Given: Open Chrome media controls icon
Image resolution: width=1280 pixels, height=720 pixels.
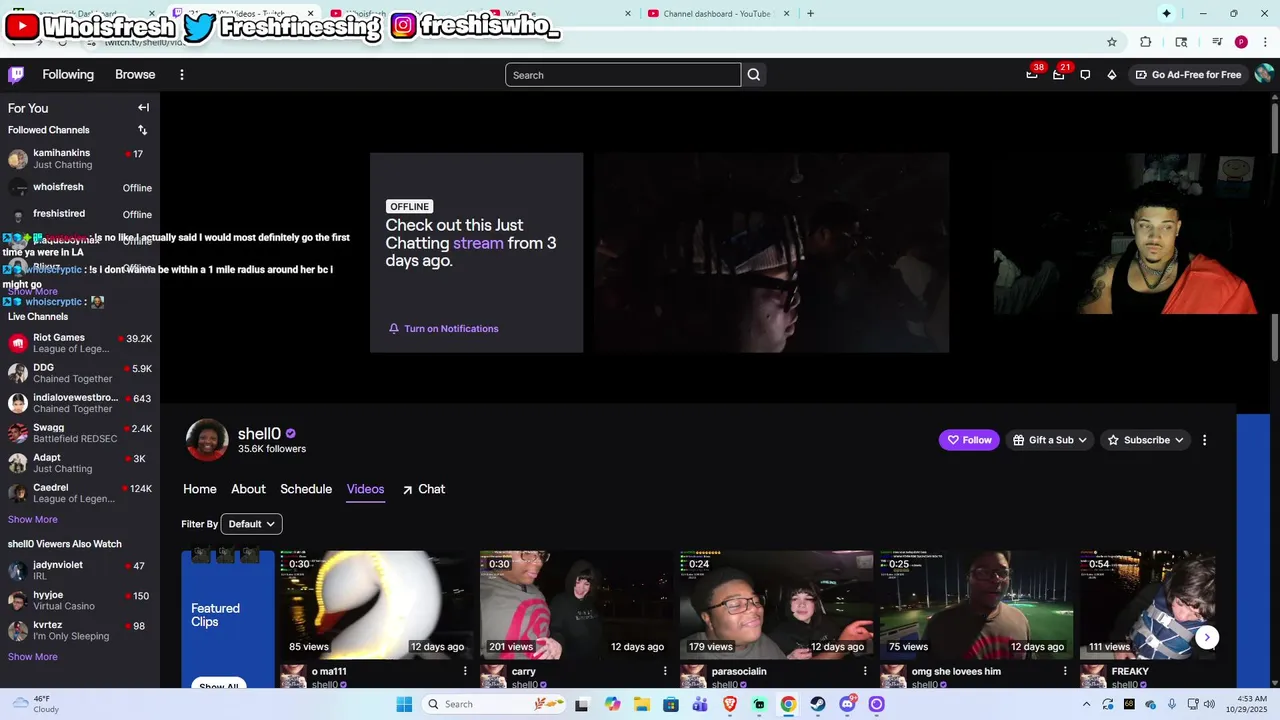Looking at the screenshot, I should click(1217, 42).
